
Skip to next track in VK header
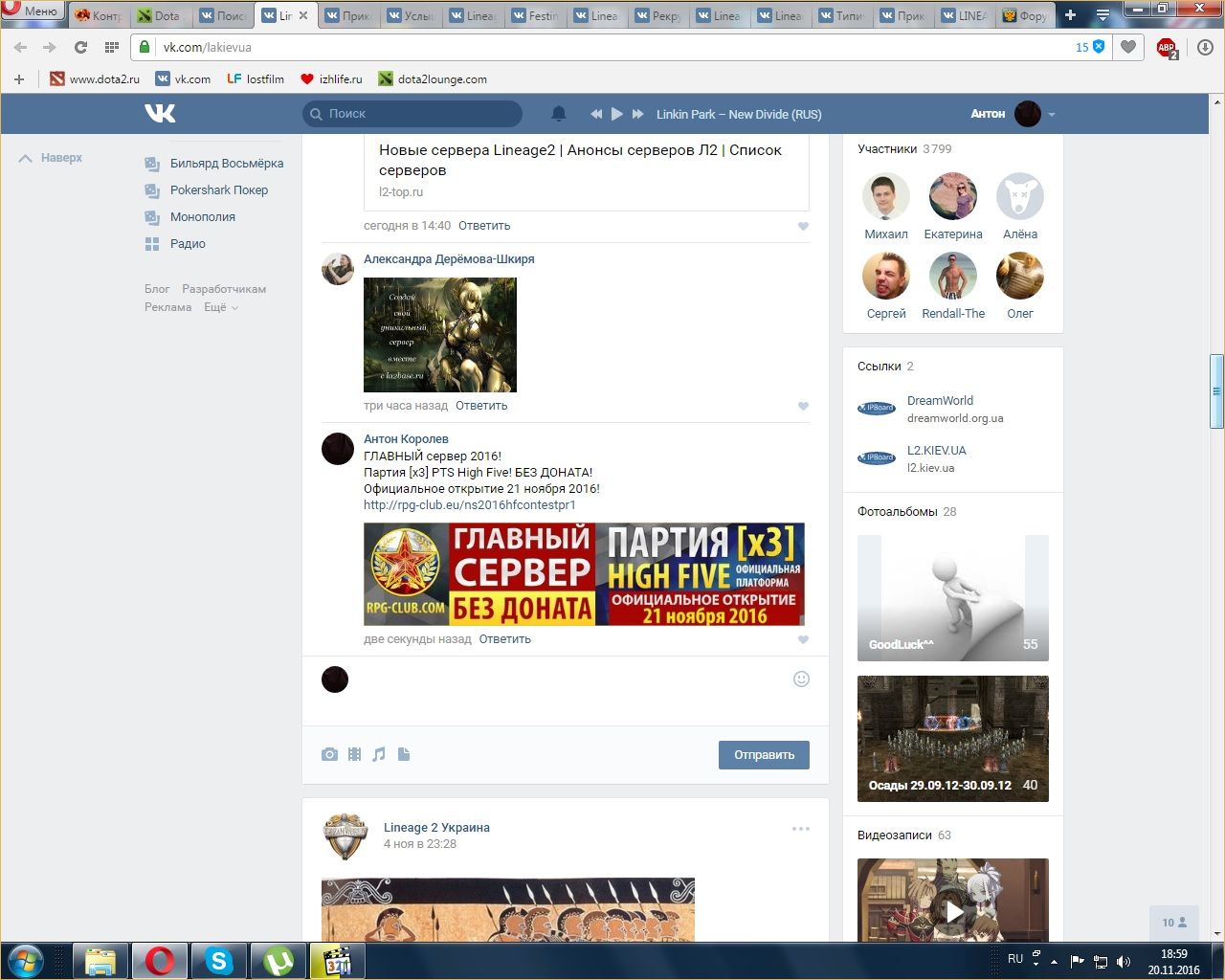[x=637, y=114]
